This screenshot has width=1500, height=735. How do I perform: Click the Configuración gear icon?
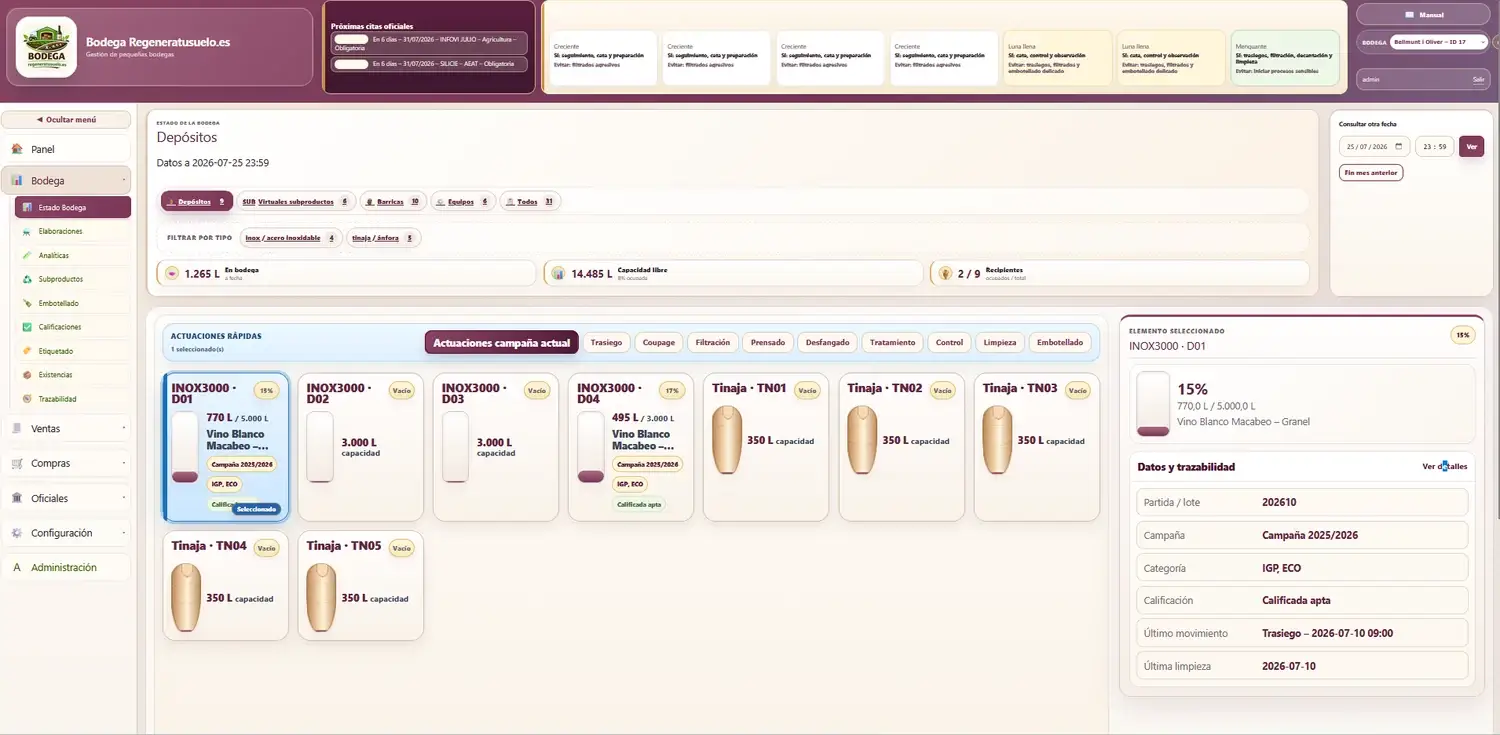[x=17, y=533]
